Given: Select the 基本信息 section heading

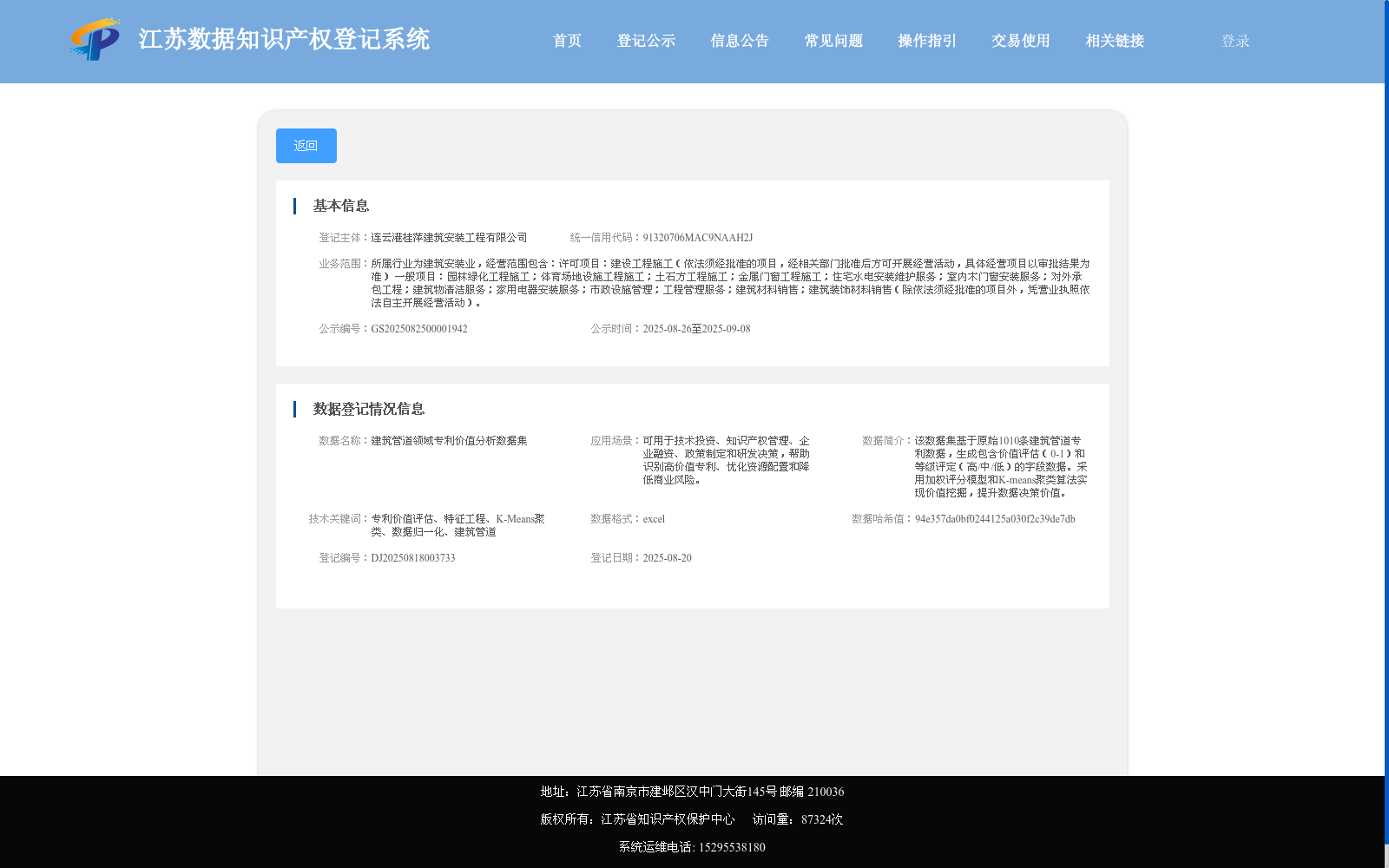Looking at the screenshot, I should (x=341, y=206).
